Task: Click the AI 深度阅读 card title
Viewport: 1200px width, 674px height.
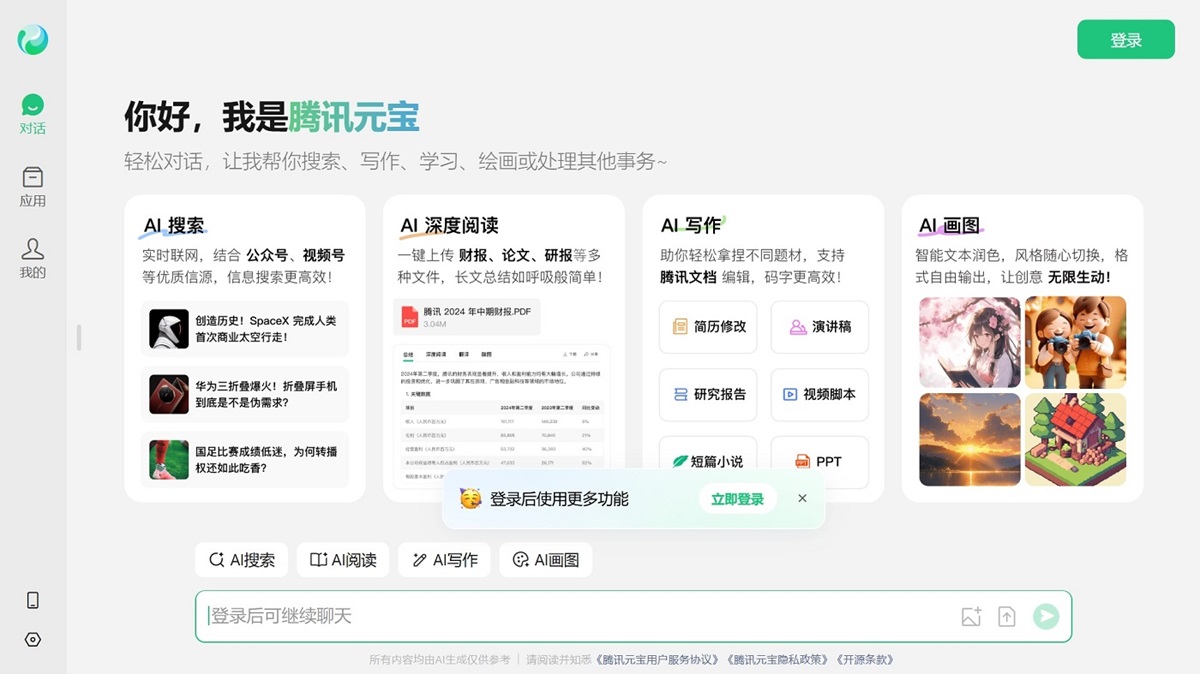Action: coord(449,225)
